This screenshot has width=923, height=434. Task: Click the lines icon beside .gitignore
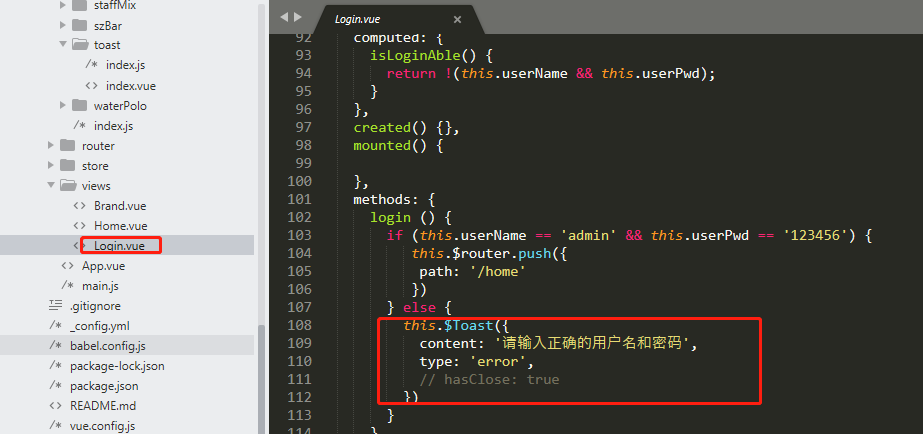[x=55, y=305]
